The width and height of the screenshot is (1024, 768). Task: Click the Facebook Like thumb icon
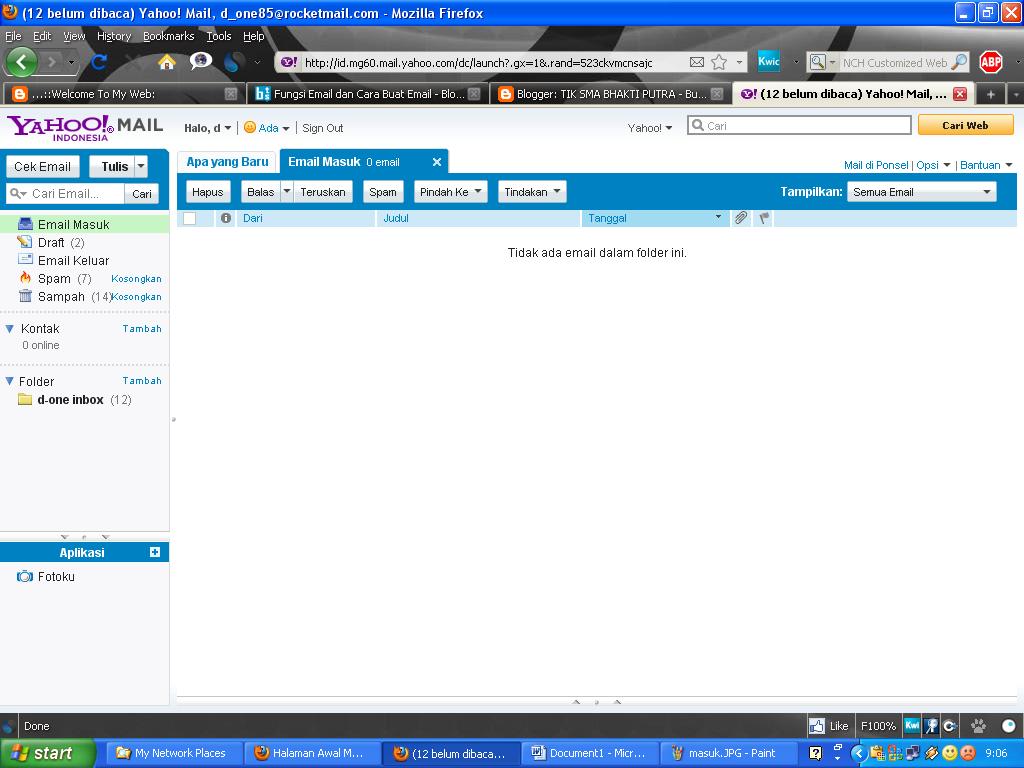[816, 726]
